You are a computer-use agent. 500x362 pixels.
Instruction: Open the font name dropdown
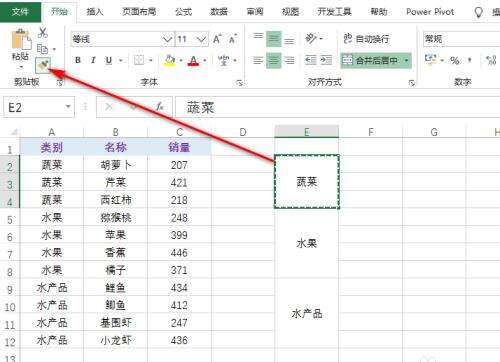(x=167, y=39)
